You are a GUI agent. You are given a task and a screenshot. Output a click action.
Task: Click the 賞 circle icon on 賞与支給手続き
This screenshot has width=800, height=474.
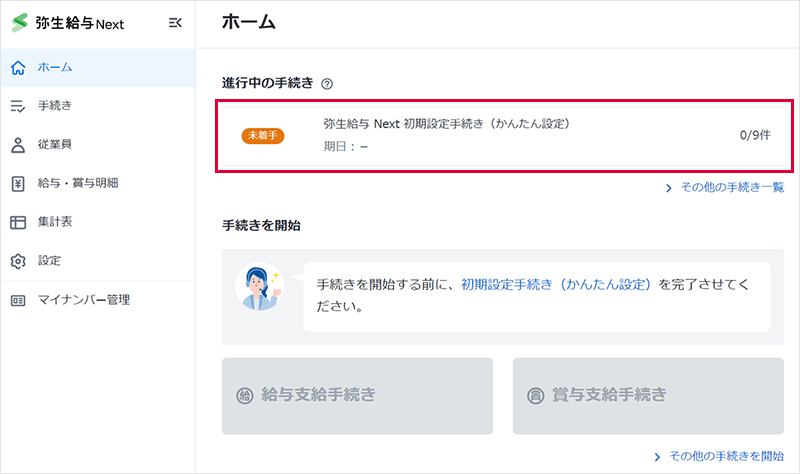pos(536,395)
